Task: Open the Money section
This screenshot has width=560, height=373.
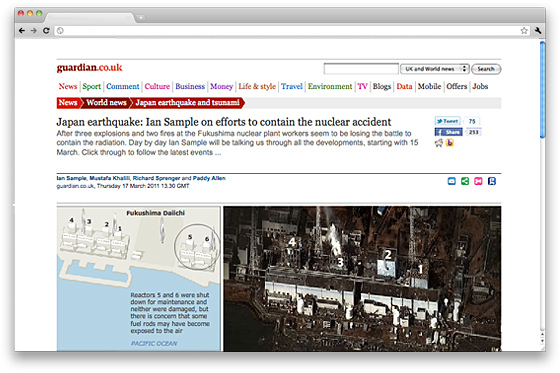Action: point(221,86)
